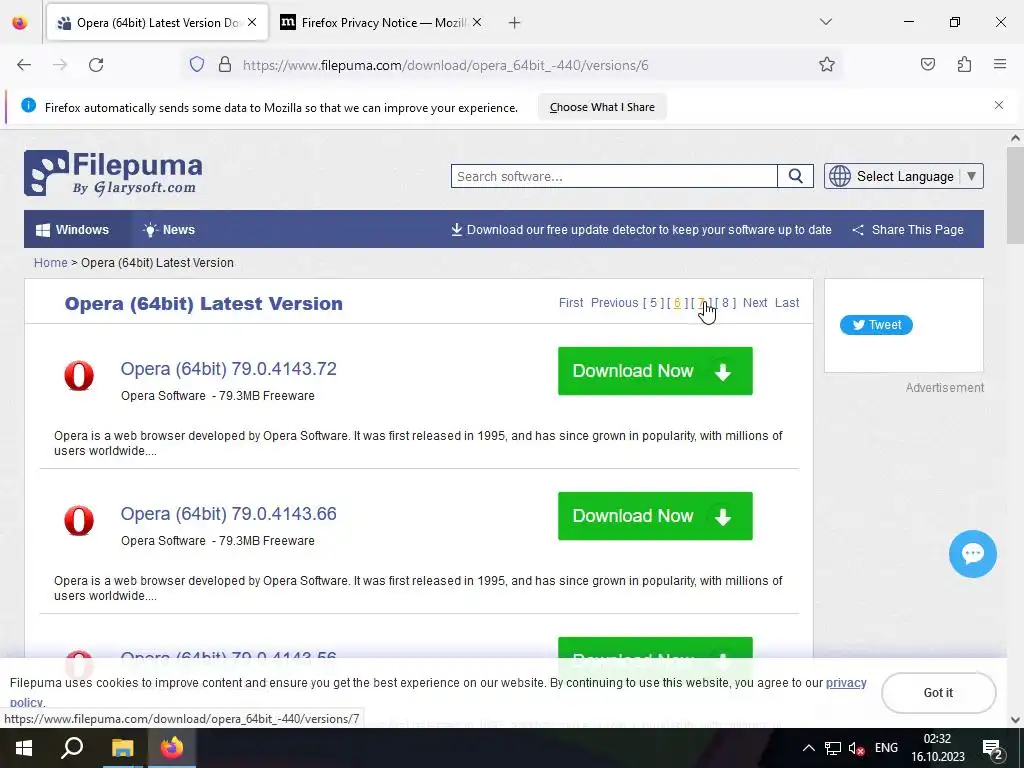Open network status tray icon
Viewport: 1024px width, 768px height.
(x=833, y=748)
